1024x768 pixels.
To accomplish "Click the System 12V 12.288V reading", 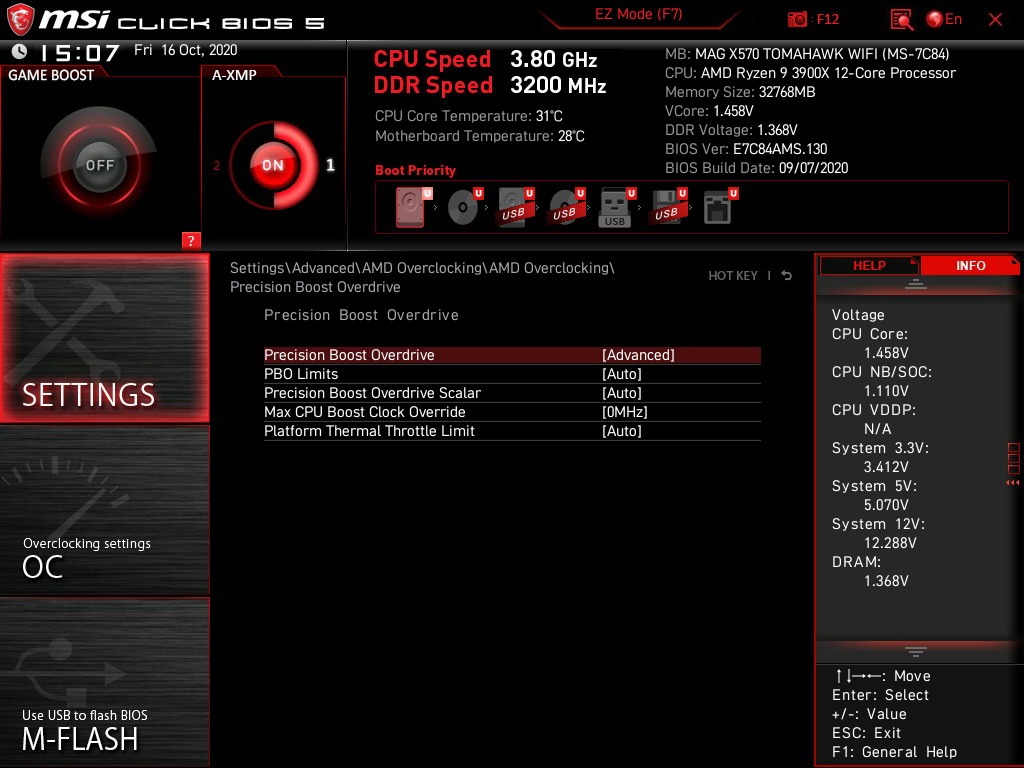I will coord(878,534).
